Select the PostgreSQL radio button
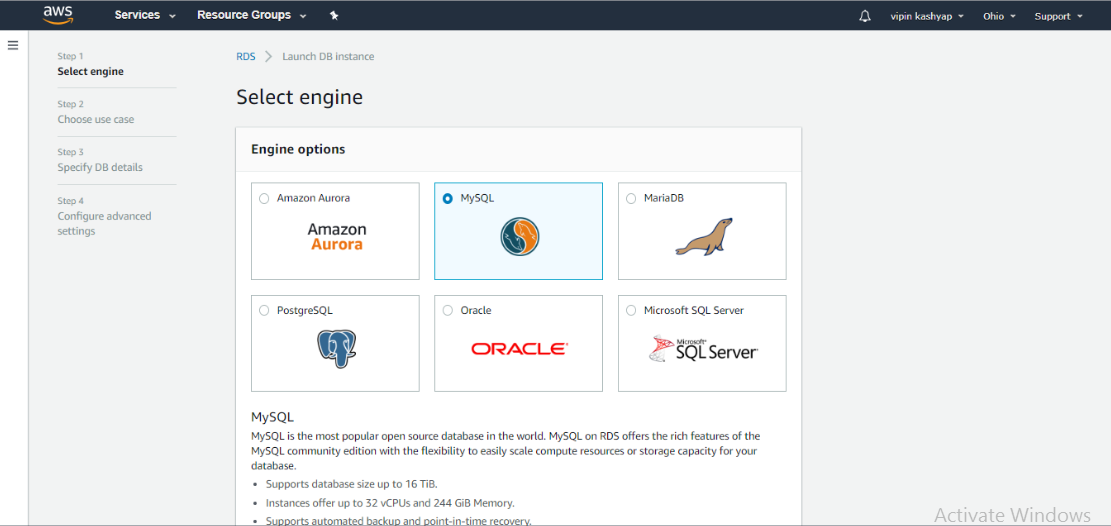 pos(264,310)
